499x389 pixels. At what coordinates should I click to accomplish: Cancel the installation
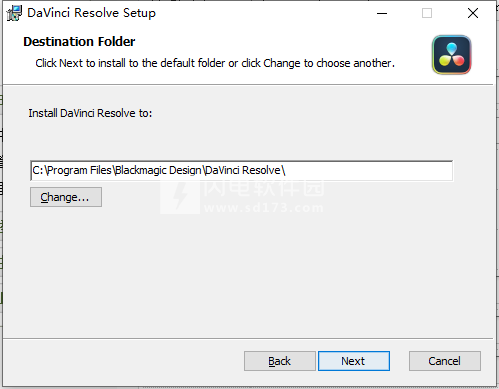(x=445, y=361)
